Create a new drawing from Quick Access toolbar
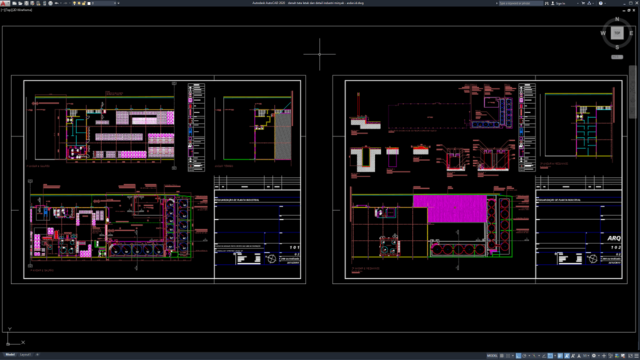This screenshot has height=360, width=640. [x=15, y=3]
